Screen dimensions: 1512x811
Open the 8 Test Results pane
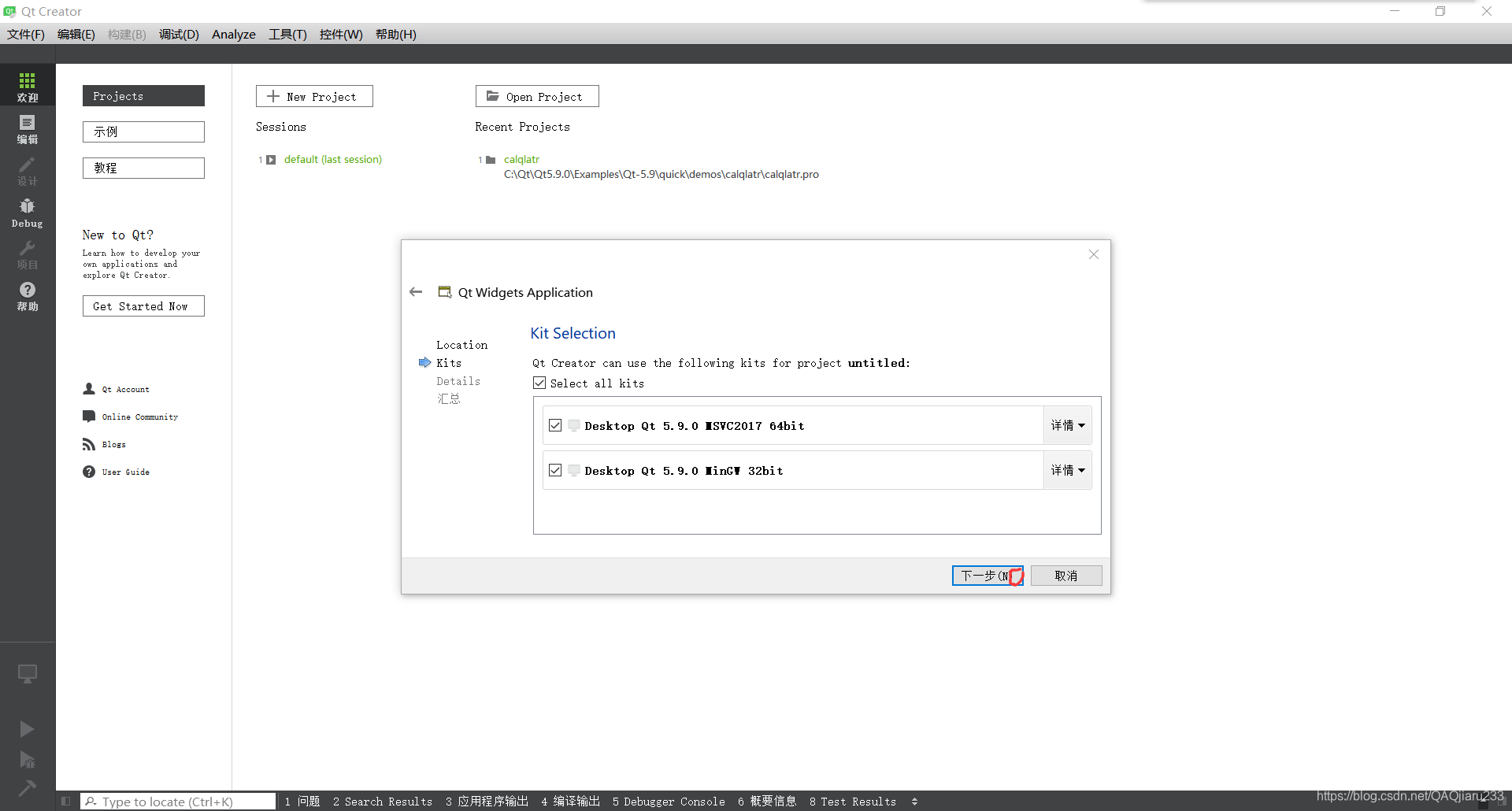[853, 802]
